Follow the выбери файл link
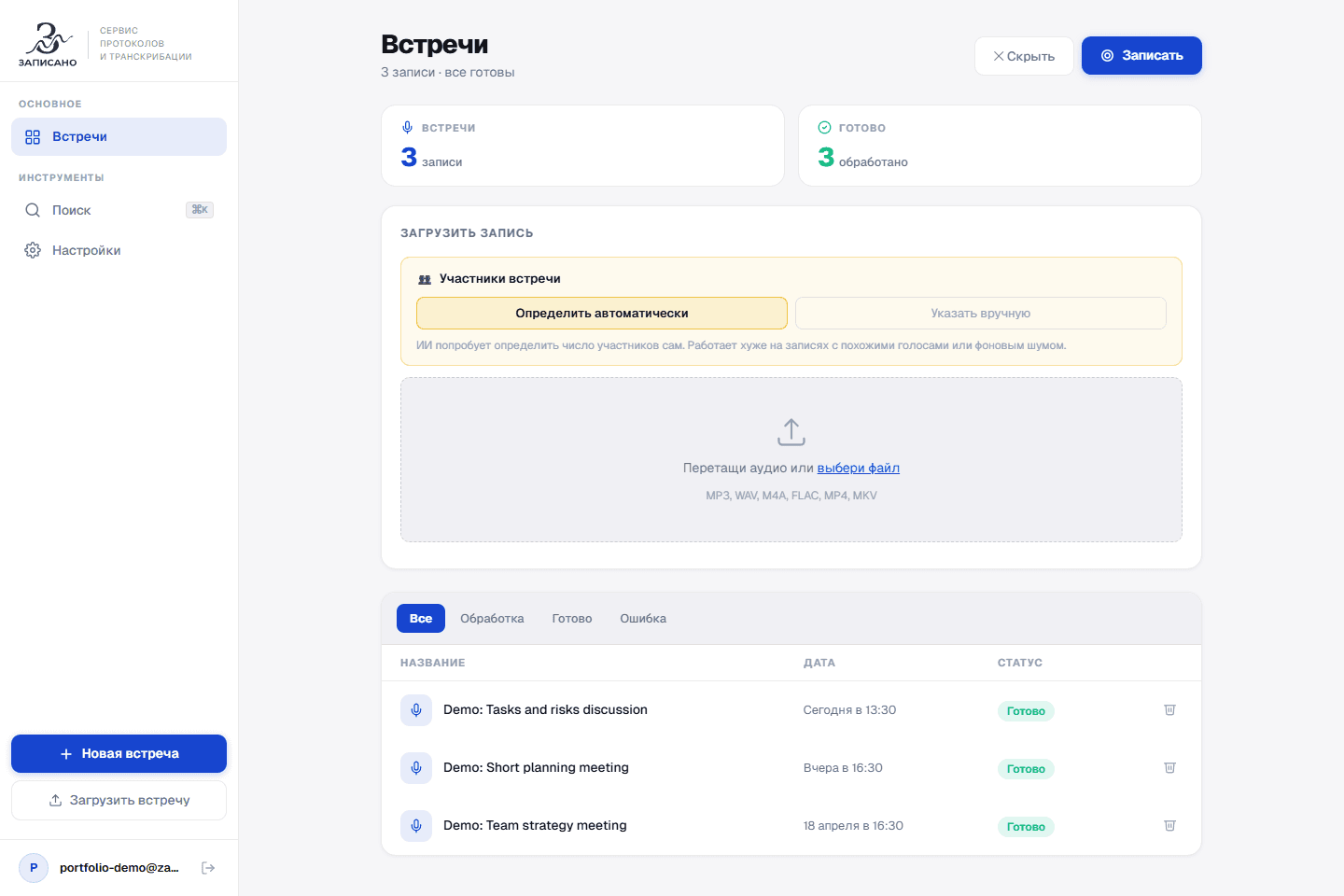 pos(859,468)
